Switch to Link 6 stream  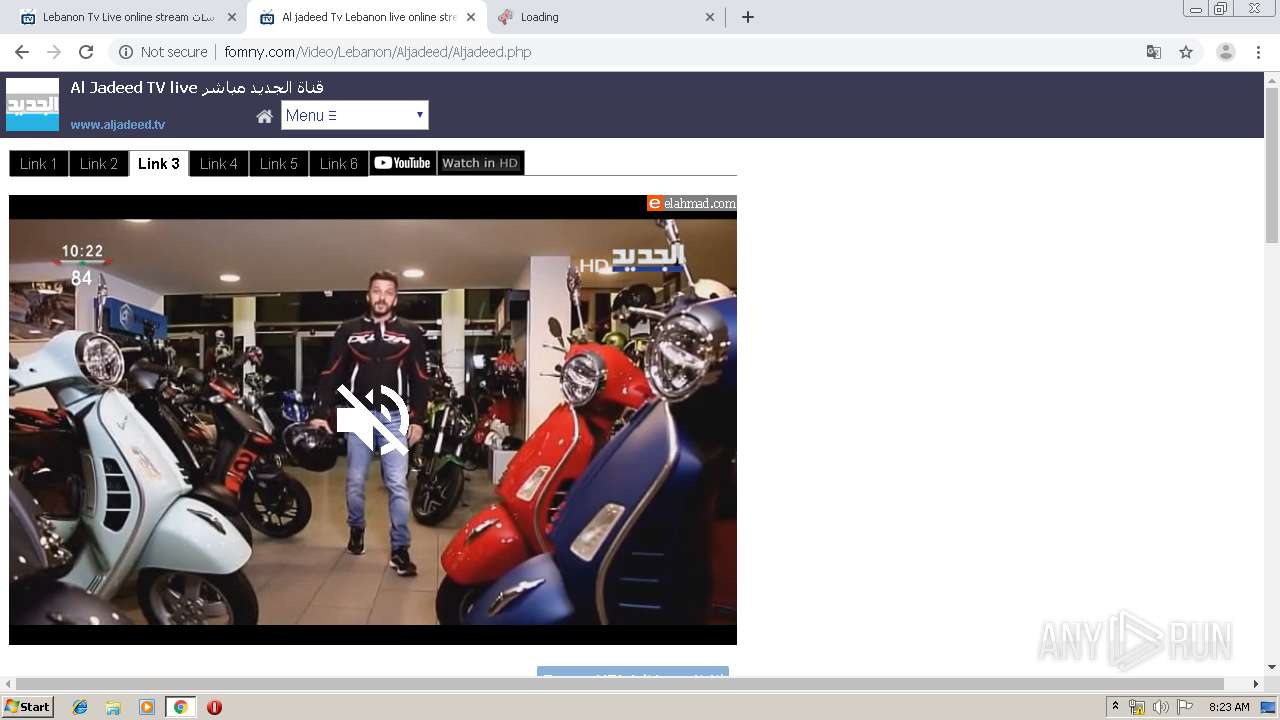pyautogui.click(x=339, y=163)
